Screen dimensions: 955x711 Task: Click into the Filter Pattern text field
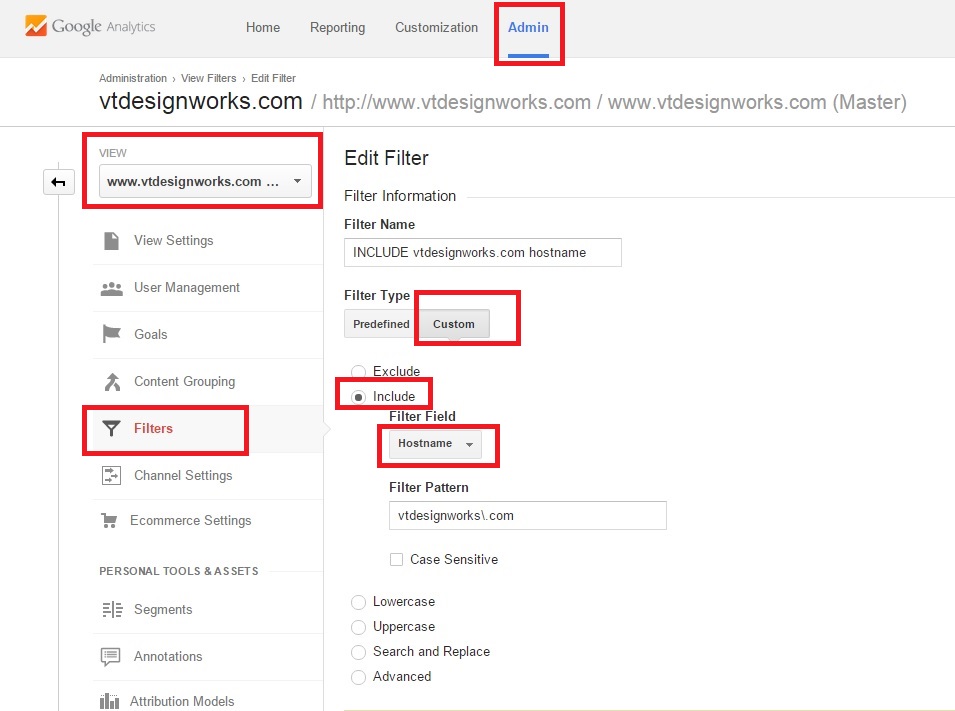(x=527, y=515)
